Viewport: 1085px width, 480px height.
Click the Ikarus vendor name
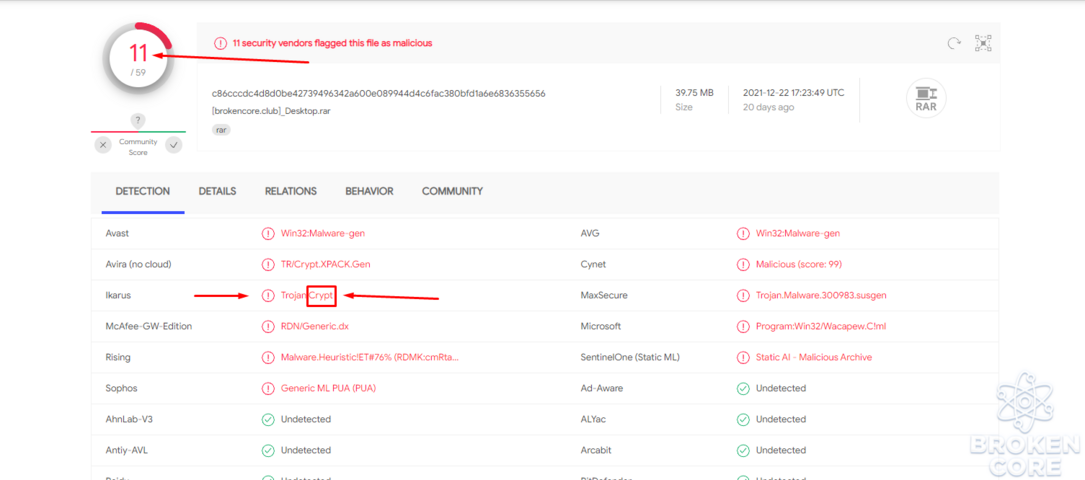point(118,295)
